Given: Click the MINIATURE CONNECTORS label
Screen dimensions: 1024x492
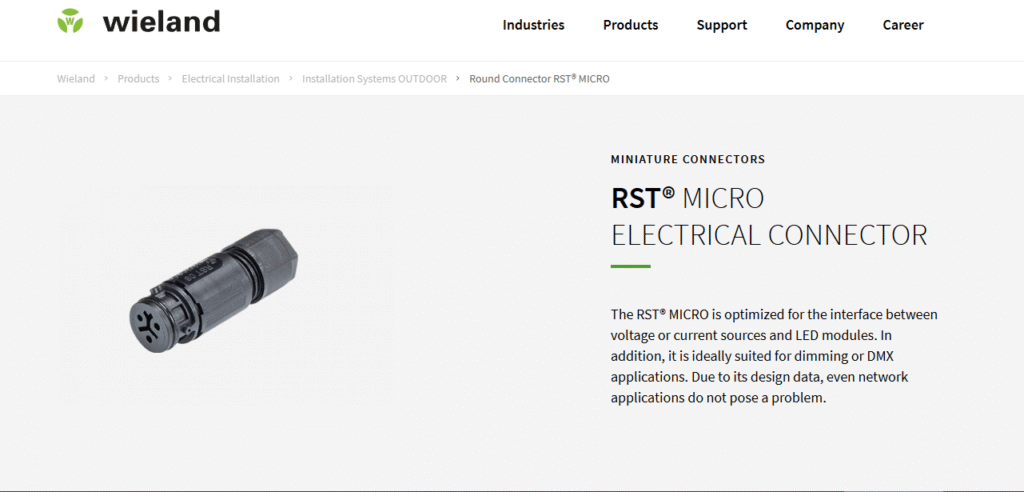Looking at the screenshot, I should pyautogui.click(x=688, y=159).
